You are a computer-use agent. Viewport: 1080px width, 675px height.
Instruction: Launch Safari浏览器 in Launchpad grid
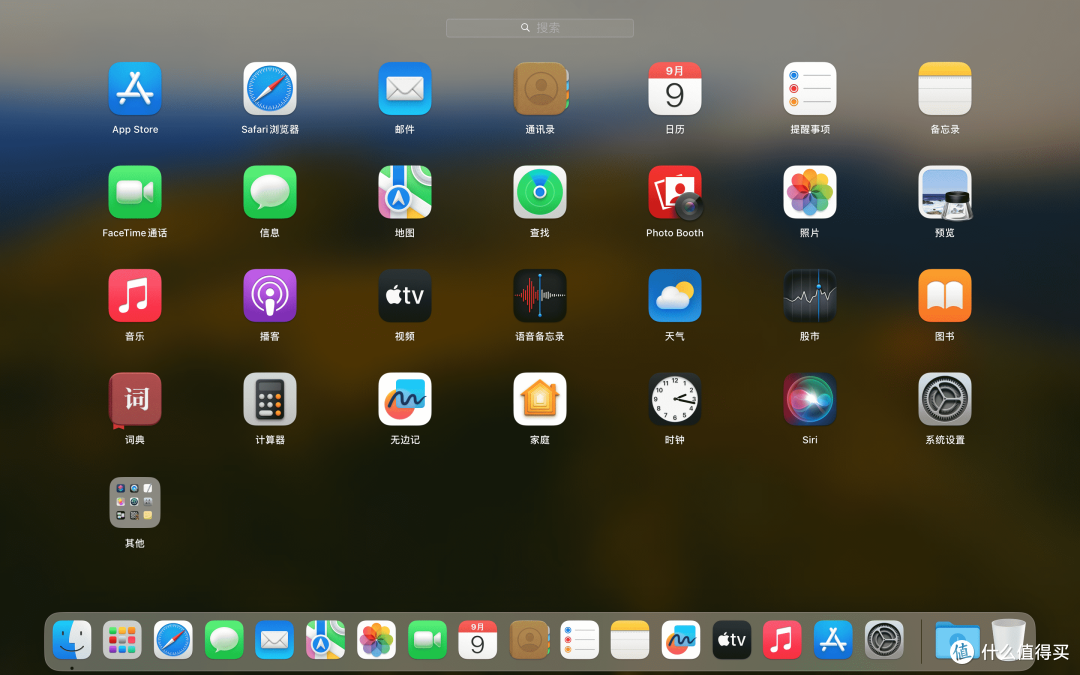tap(270, 89)
